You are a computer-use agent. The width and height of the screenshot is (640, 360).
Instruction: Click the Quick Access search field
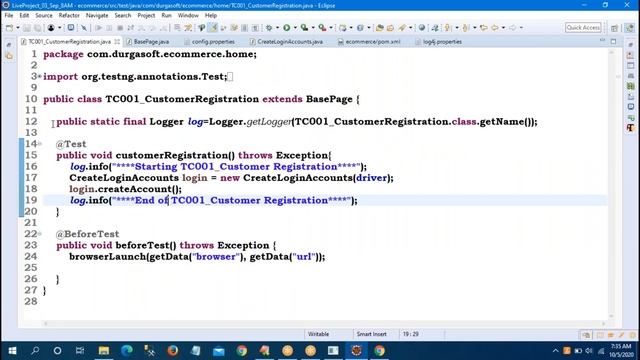tap(583, 27)
